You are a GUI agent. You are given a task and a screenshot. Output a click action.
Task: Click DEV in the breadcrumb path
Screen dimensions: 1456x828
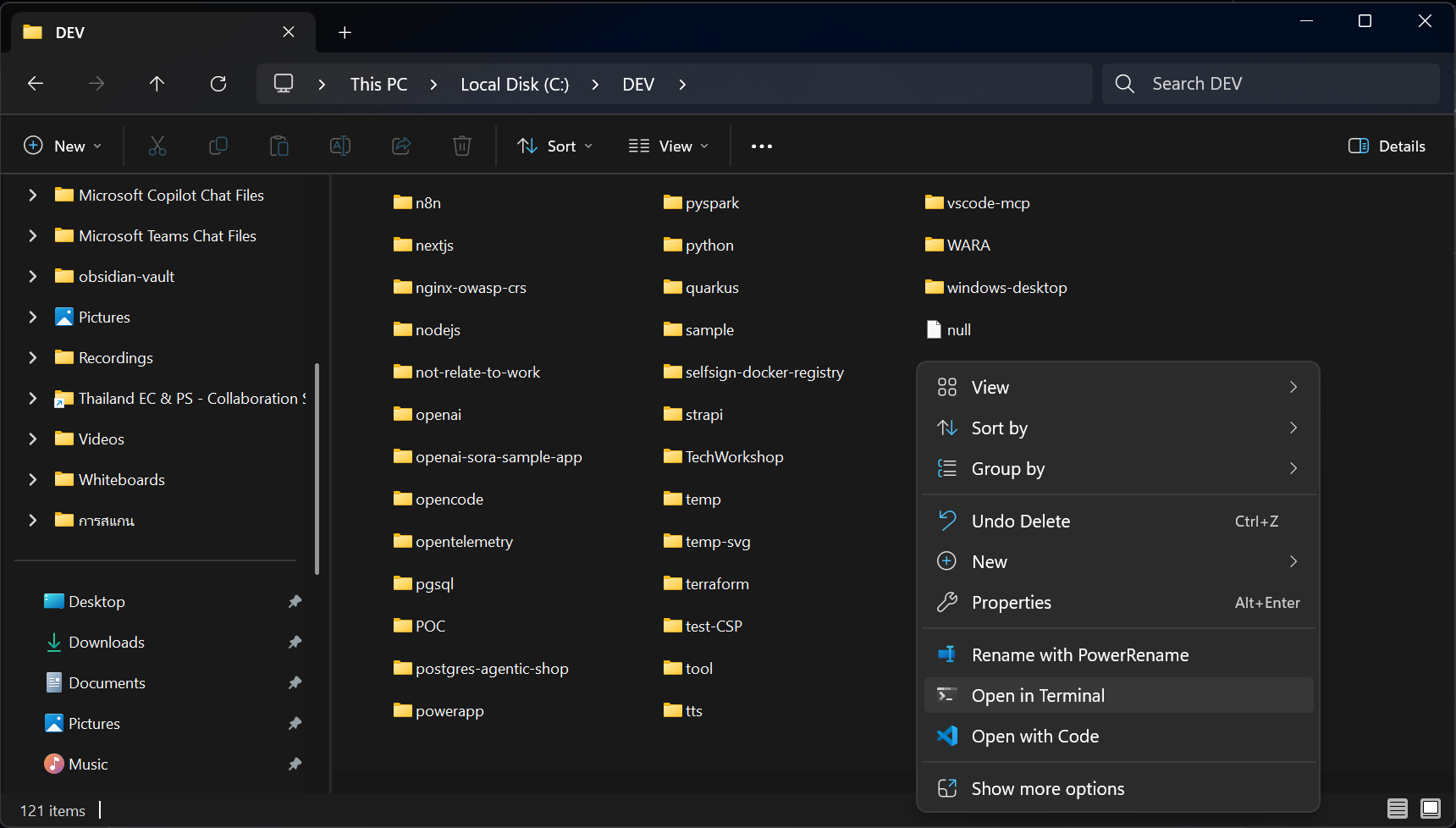pos(638,84)
